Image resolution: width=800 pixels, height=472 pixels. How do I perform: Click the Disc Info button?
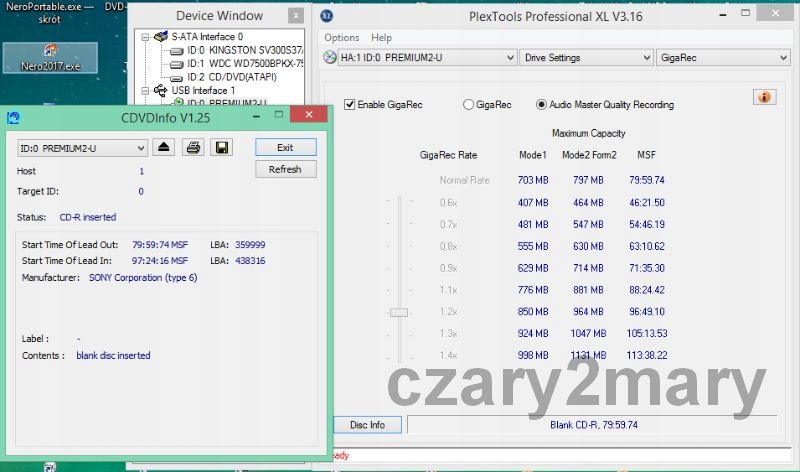click(367, 425)
